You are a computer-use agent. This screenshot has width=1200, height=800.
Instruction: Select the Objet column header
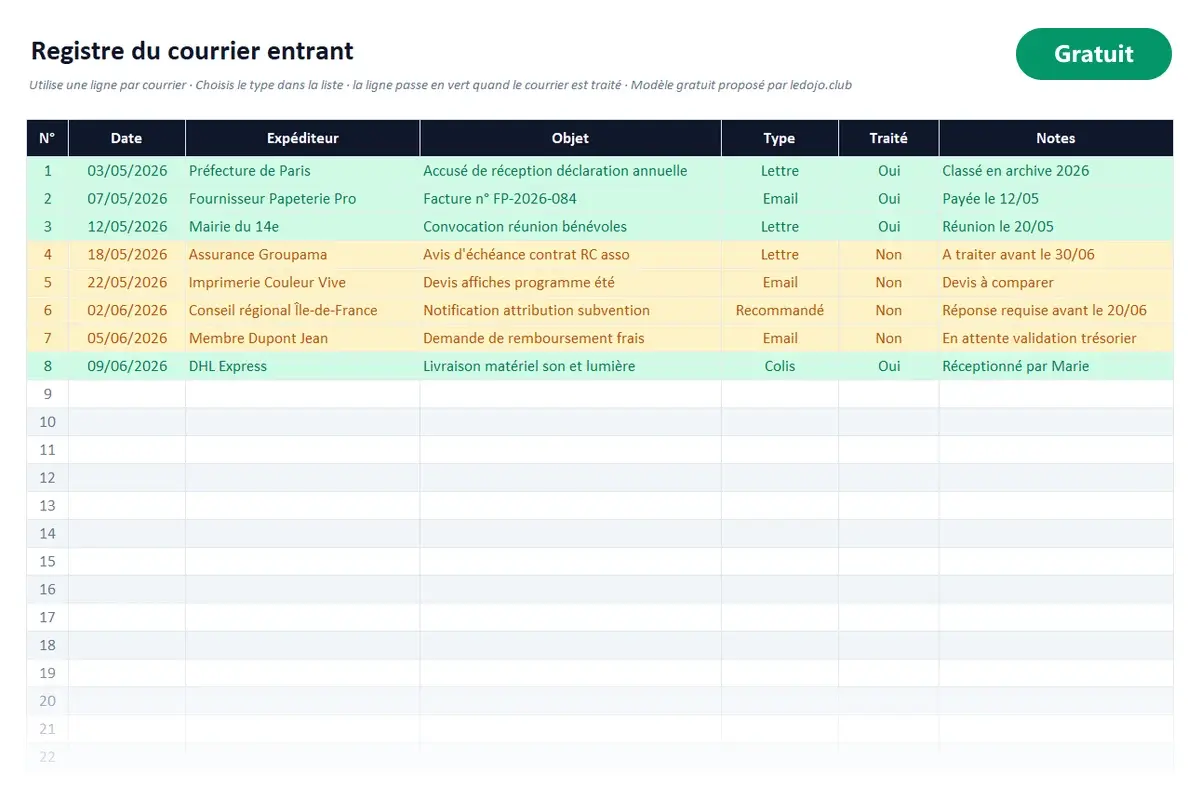[570, 138]
